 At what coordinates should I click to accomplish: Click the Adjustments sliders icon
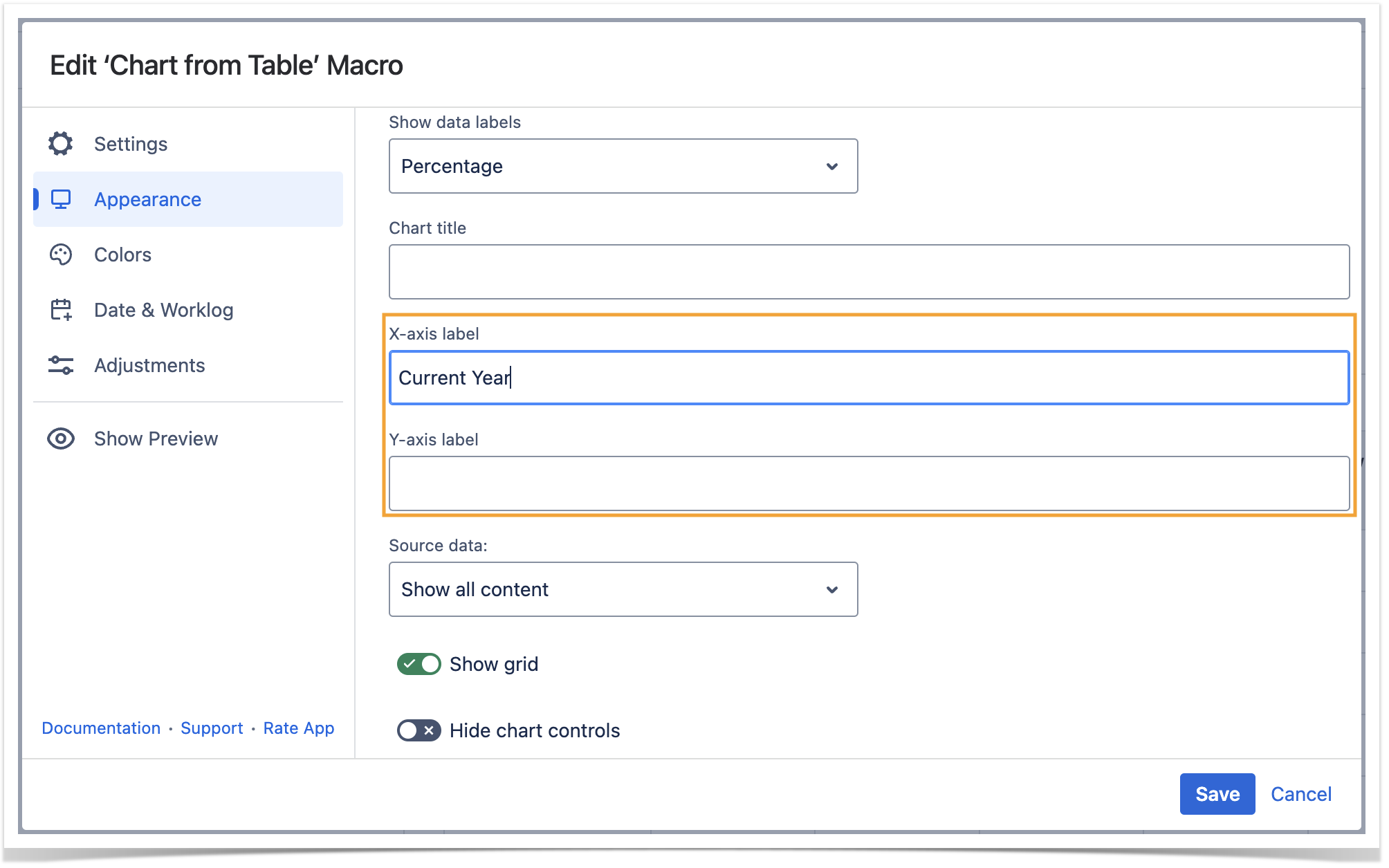61,365
